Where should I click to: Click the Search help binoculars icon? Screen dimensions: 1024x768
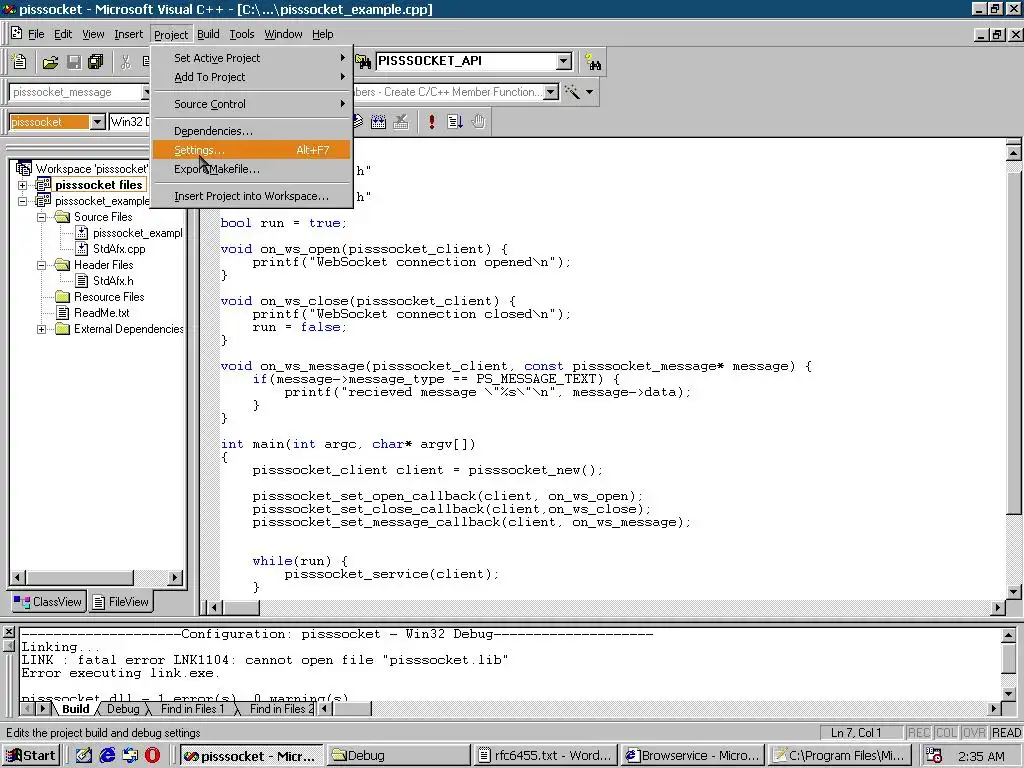click(593, 62)
